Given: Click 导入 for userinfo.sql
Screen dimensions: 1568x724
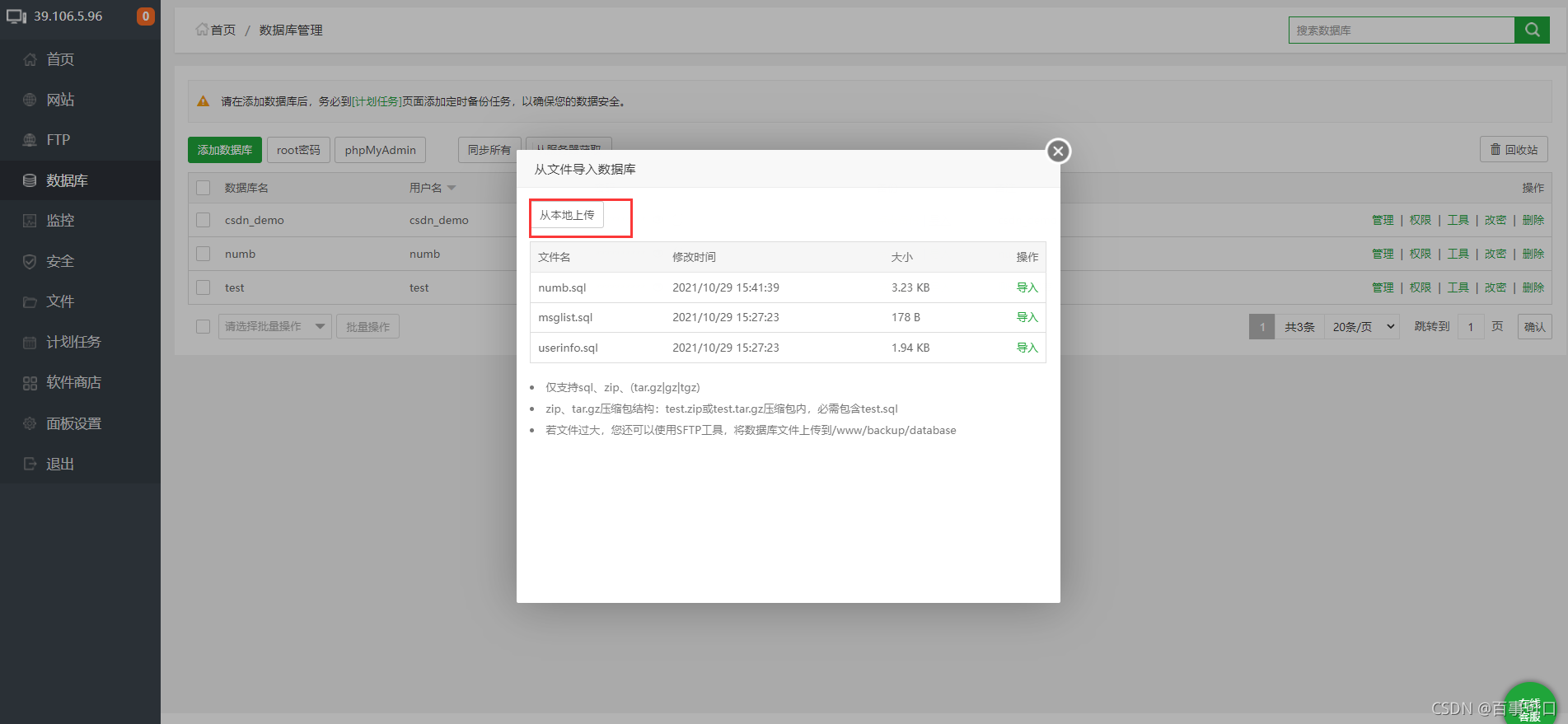Looking at the screenshot, I should 1027,348.
